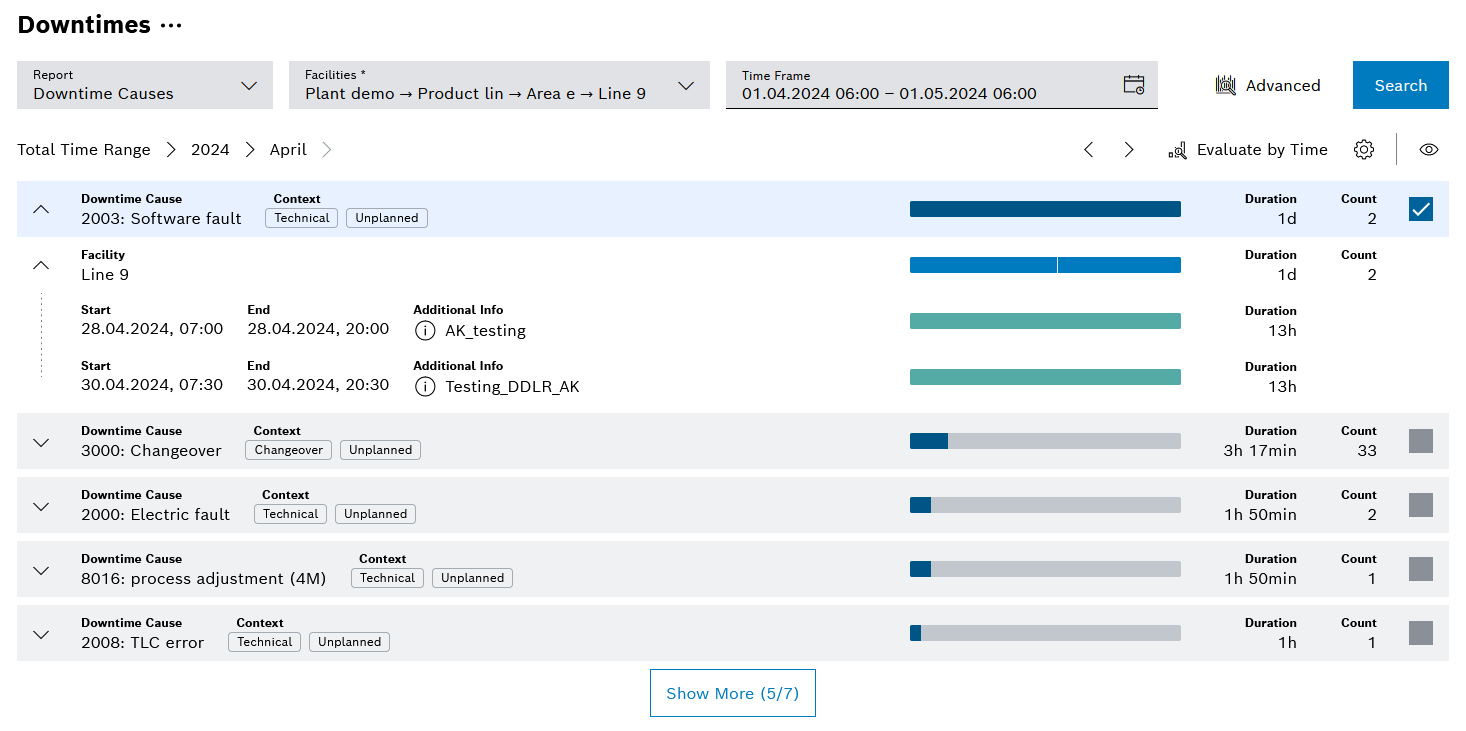The height and width of the screenshot is (731, 1466).
Task: Click the Testing_DDLR_AK teal duration bar
Action: pyautogui.click(x=1045, y=377)
